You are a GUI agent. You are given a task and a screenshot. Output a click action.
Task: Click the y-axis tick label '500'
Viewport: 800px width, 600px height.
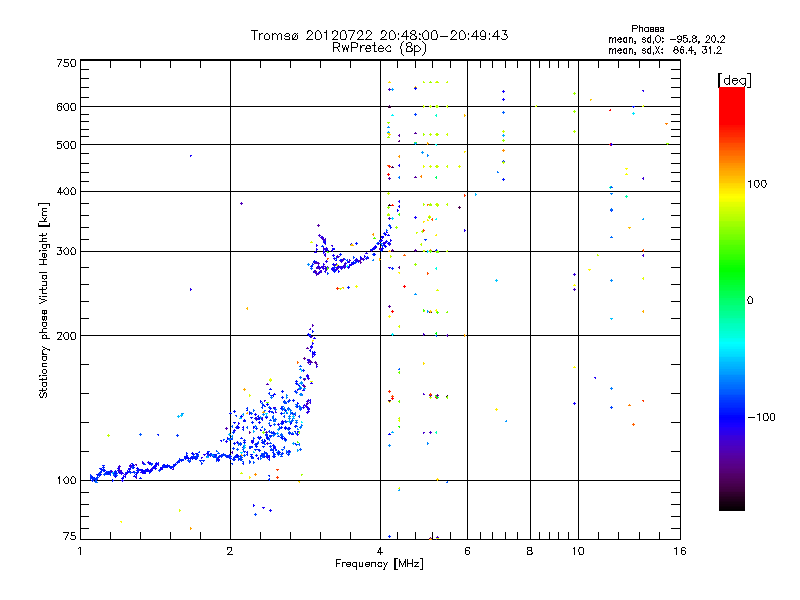[66, 144]
